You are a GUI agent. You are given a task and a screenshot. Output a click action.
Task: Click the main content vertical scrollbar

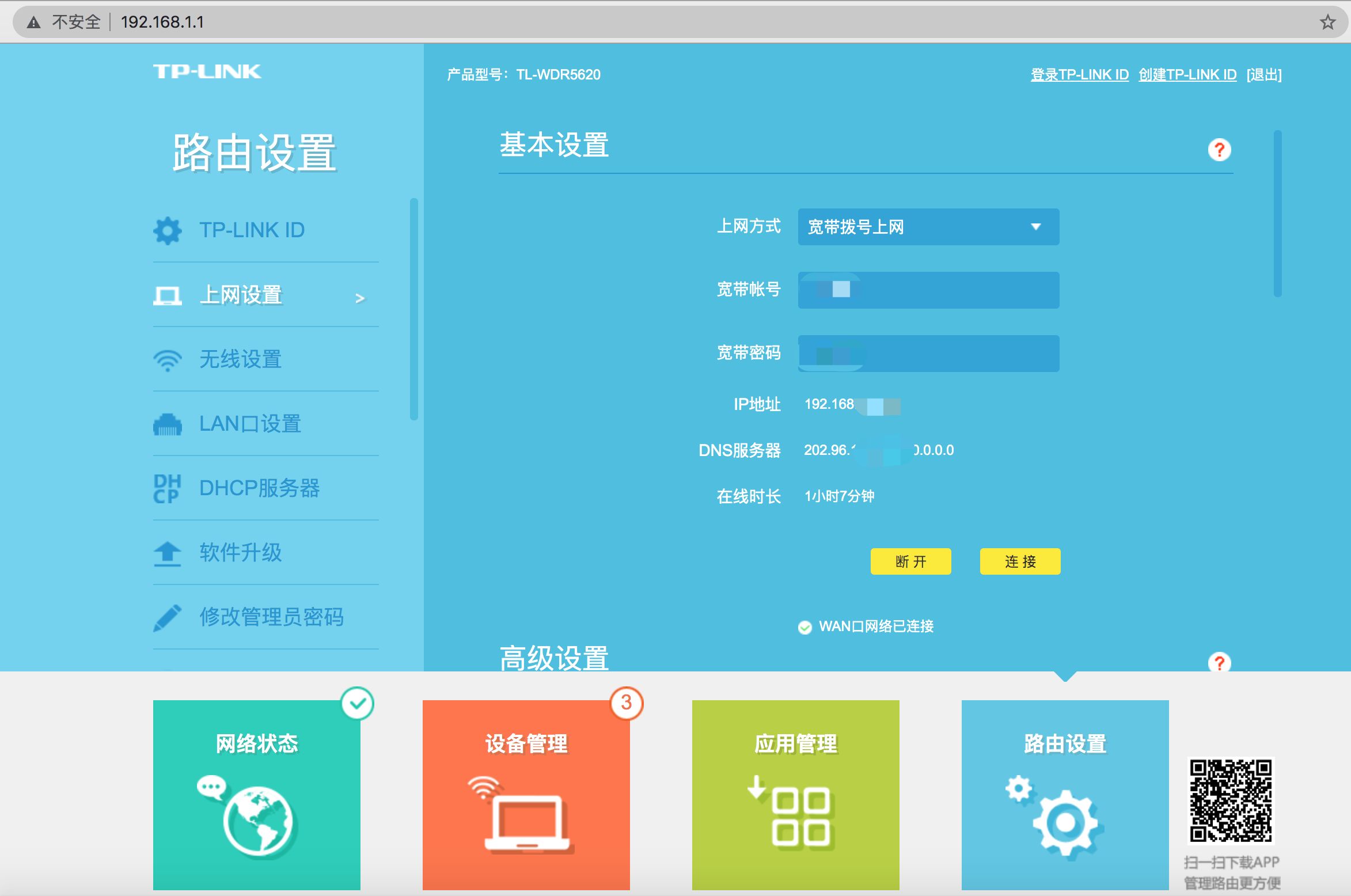1278,214
